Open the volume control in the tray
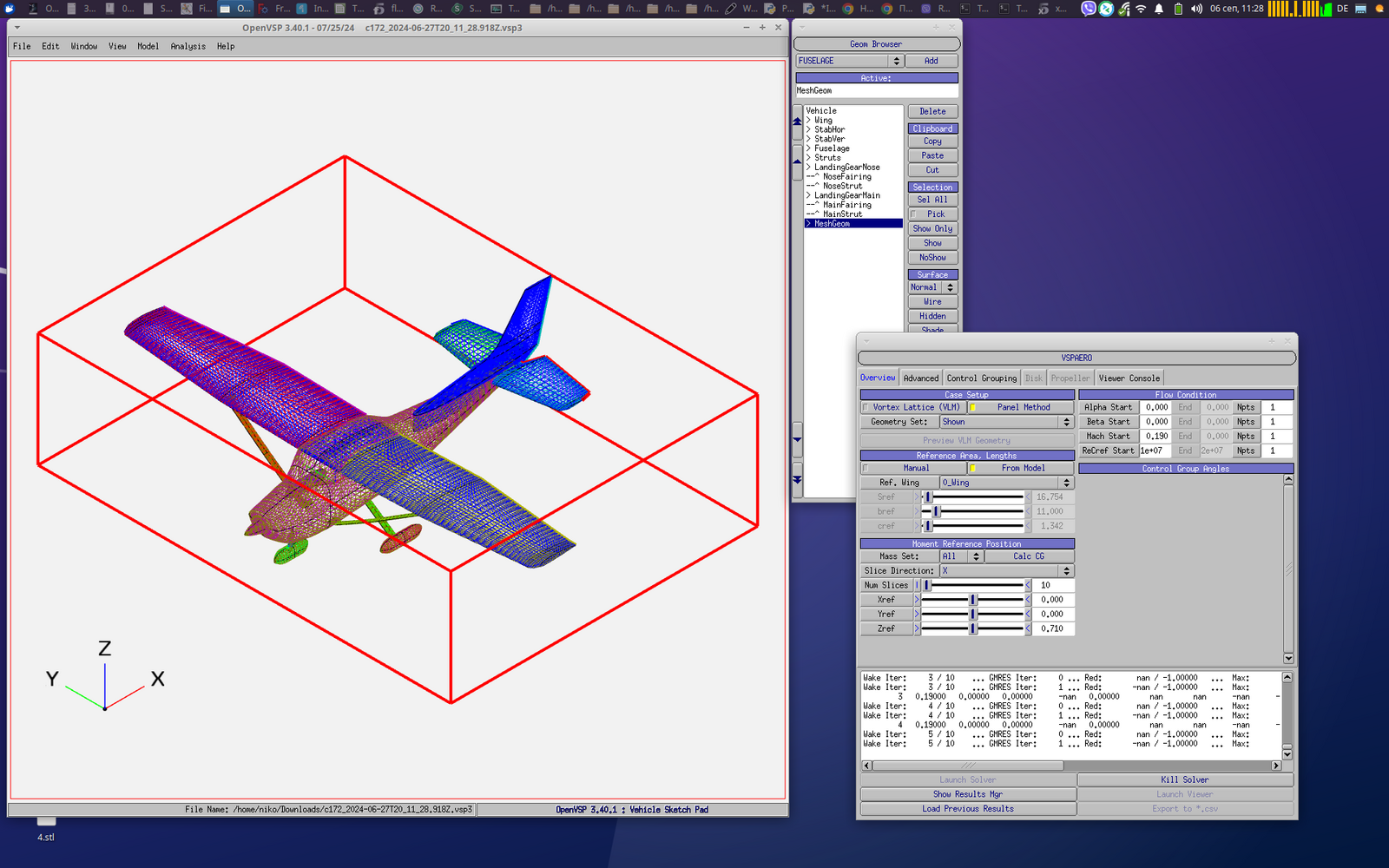1389x868 pixels. coord(1196,9)
